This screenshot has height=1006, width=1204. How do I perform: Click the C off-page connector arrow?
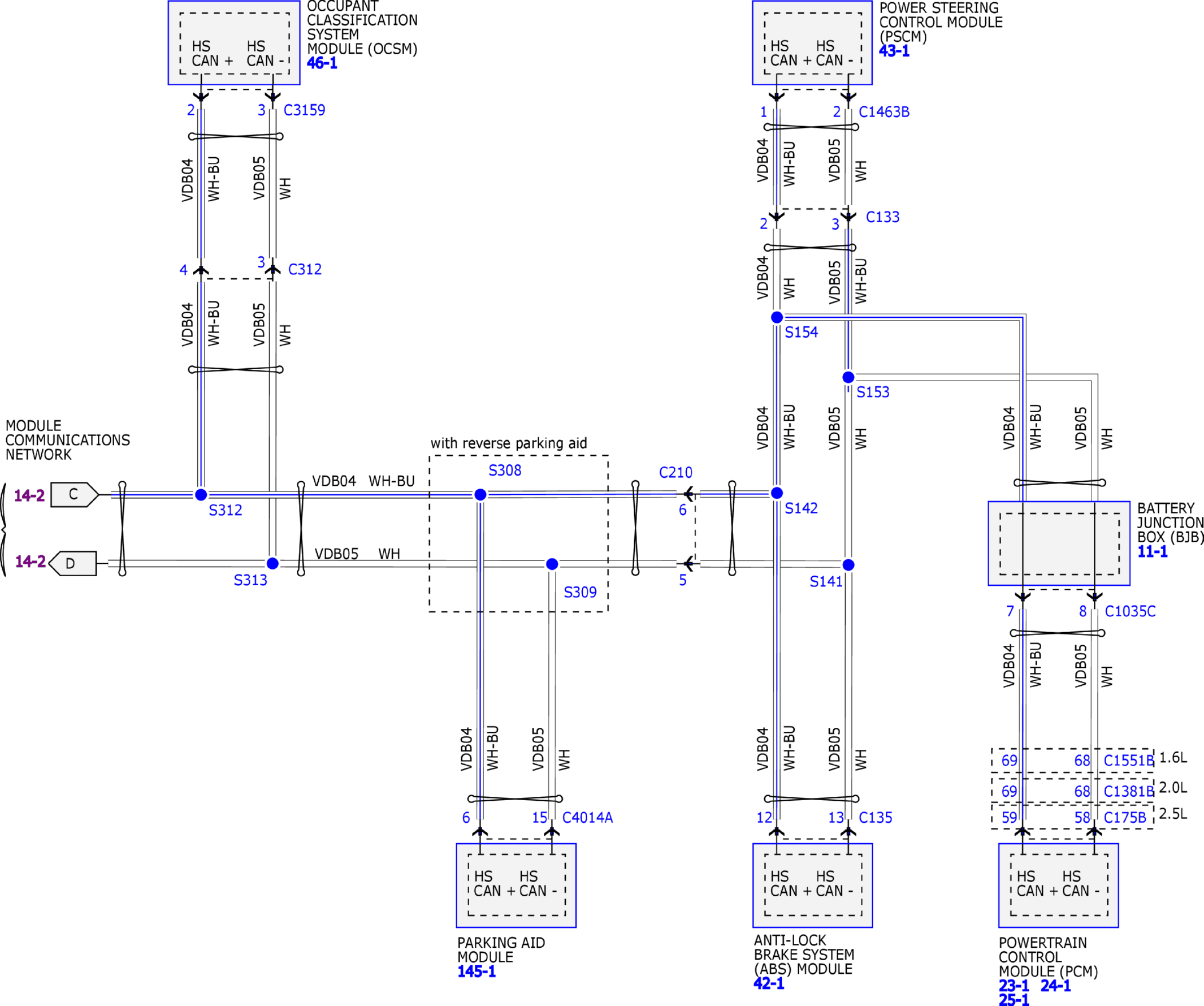[74, 494]
